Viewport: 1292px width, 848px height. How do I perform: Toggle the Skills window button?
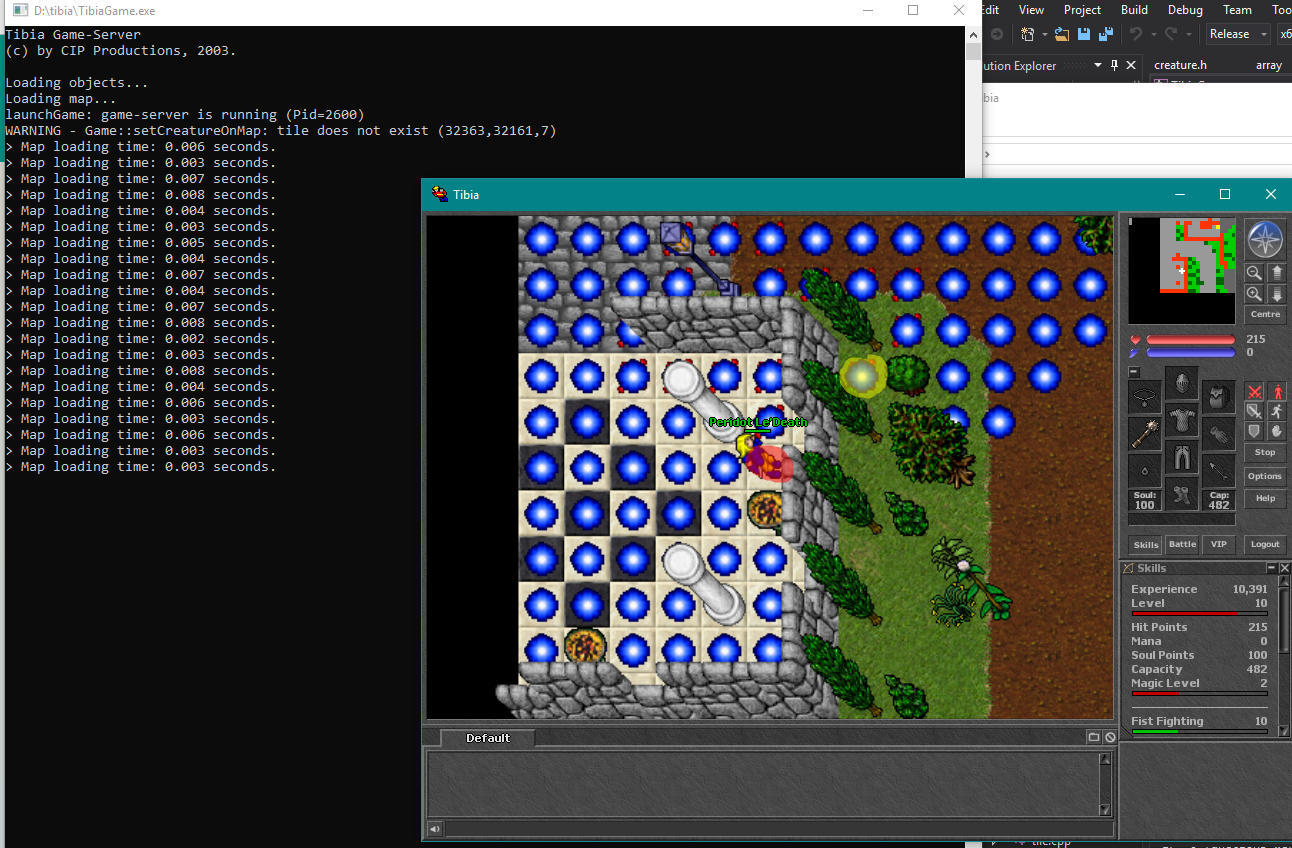[1145, 544]
